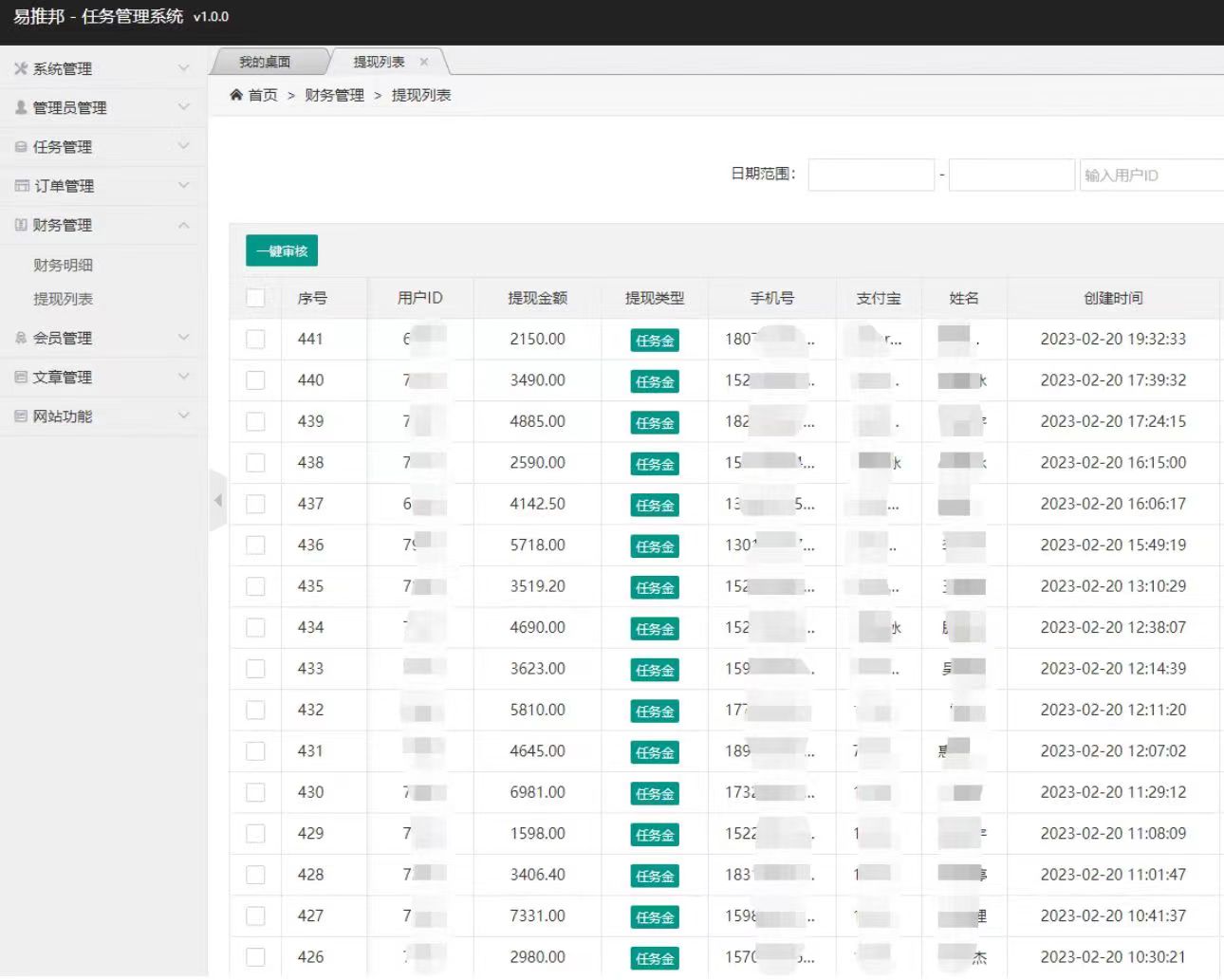Select the checkbox for row 436
Screen dimensions: 1224x980
[255, 545]
